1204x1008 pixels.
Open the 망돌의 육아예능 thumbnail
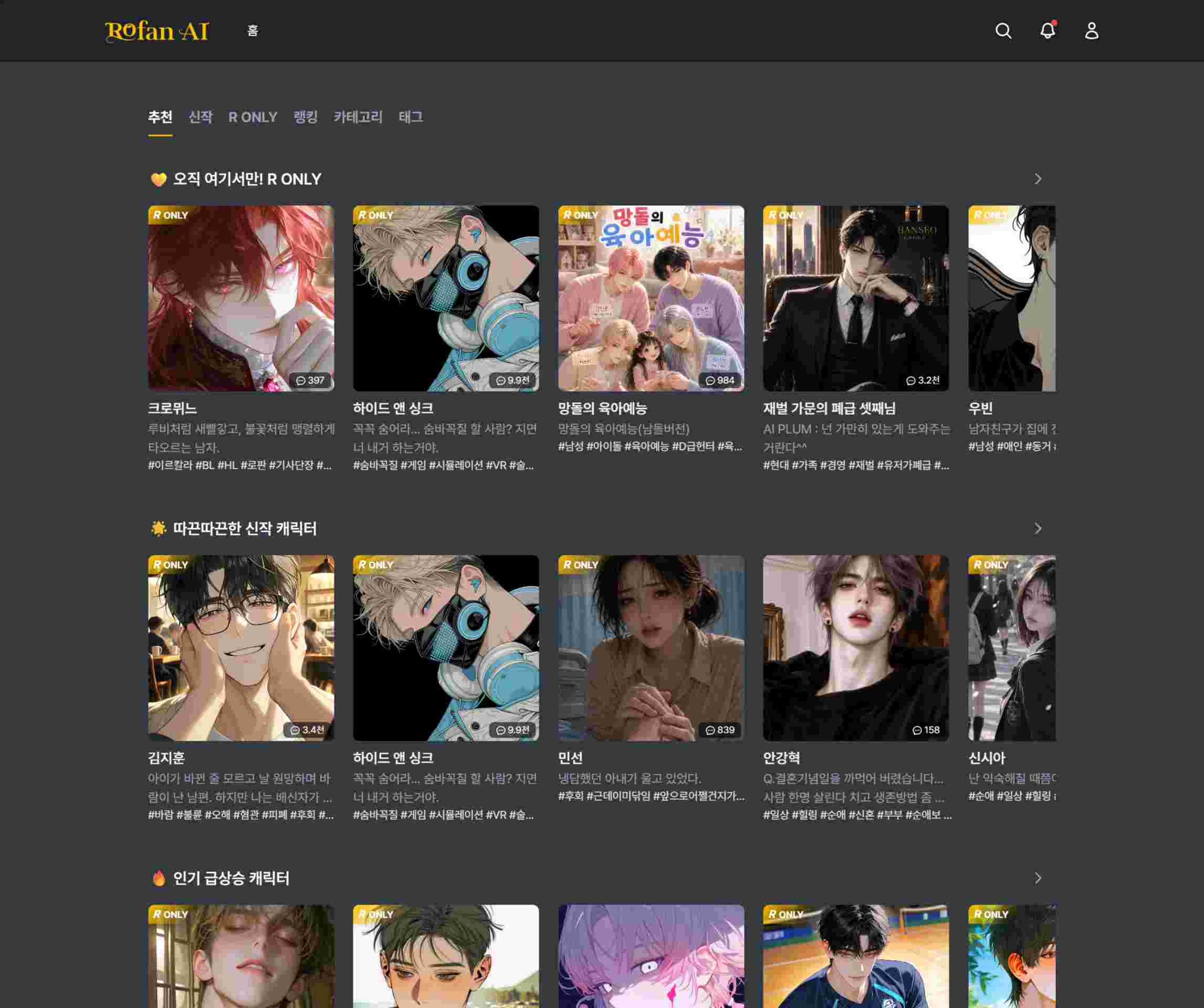click(651, 298)
